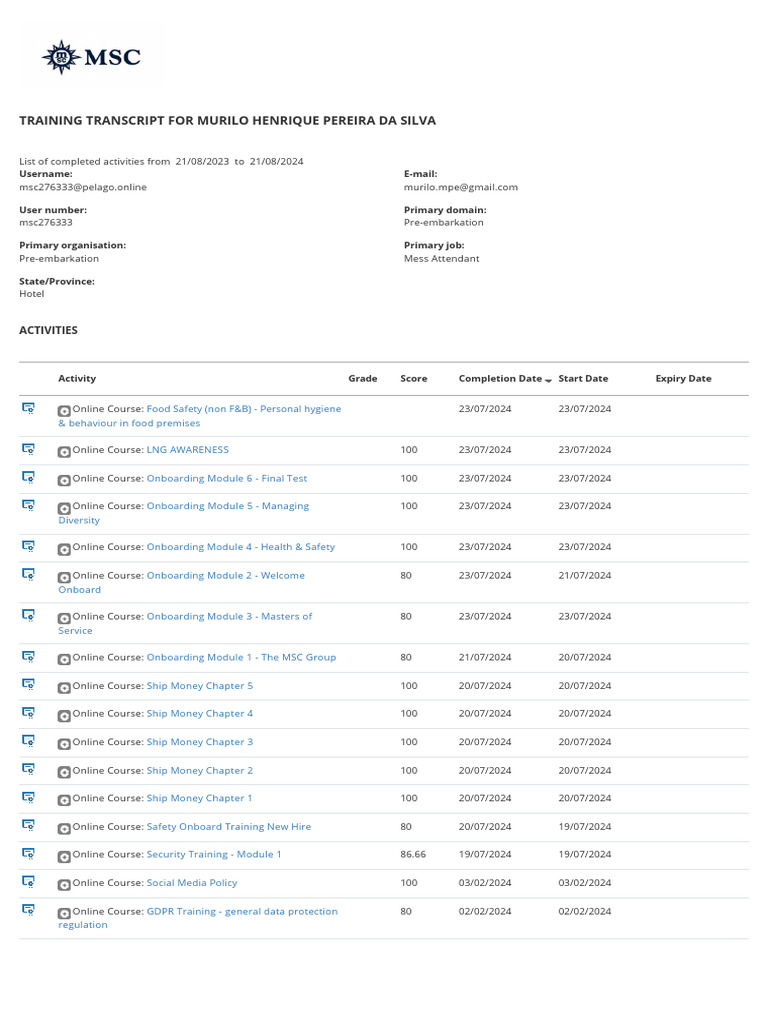This screenshot has width=768, height=1024.
Task: Open Onboarding Module 1 - The MSC Group link
Action: click(x=241, y=657)
